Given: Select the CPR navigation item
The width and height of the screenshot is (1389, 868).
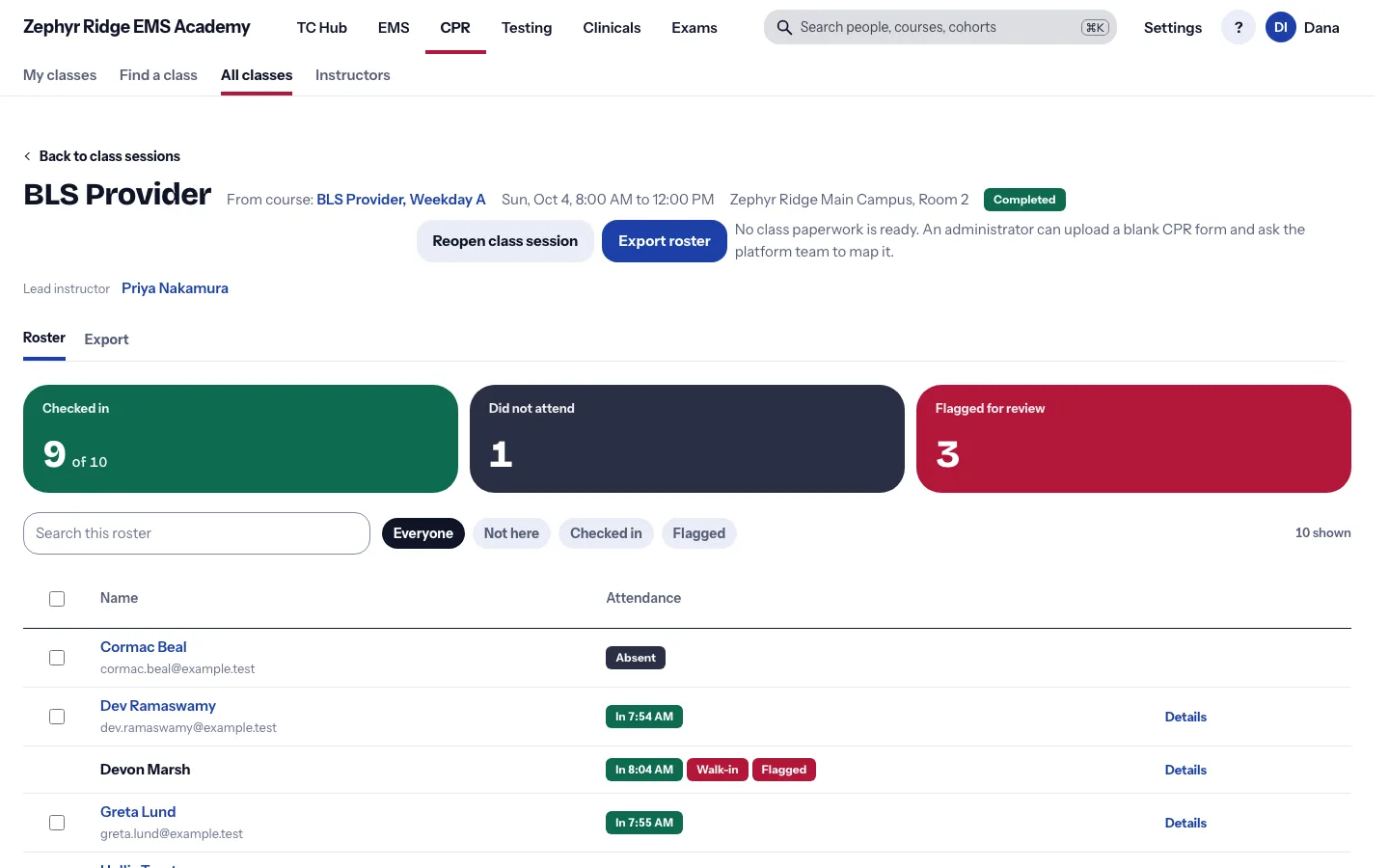Looking at the screenshot, I should [x=455, y=28].
